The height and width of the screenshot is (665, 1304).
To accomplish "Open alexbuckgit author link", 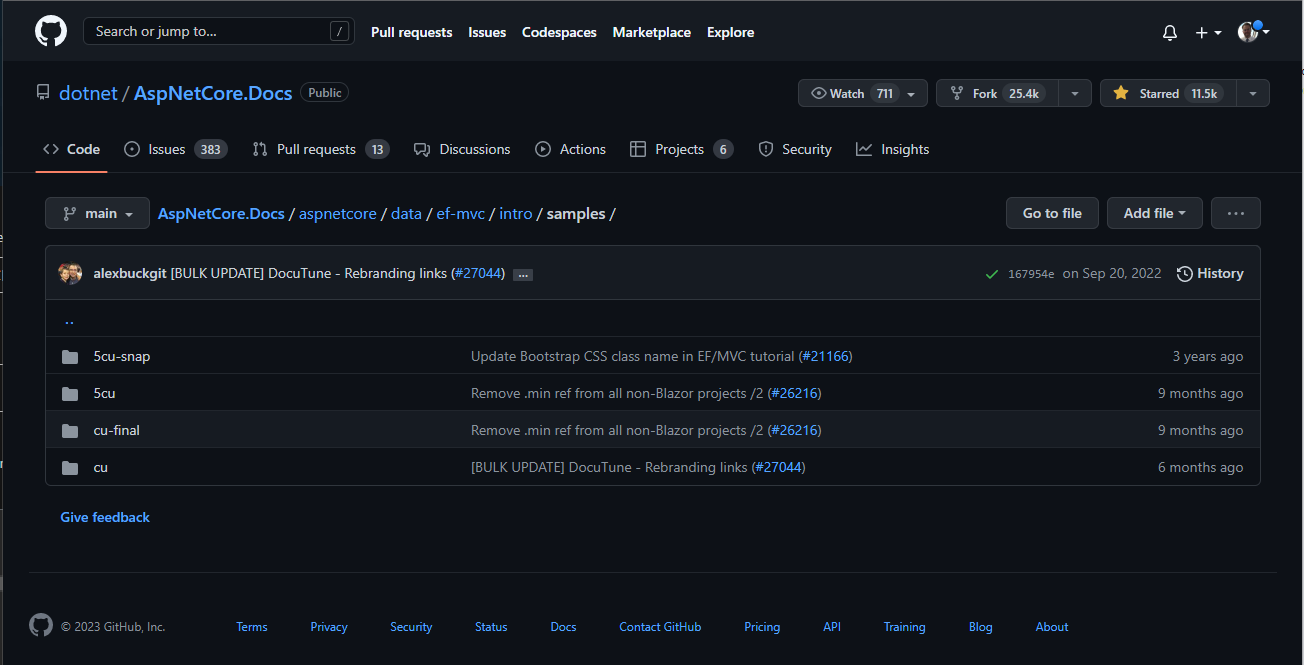I will click(130, 273).
